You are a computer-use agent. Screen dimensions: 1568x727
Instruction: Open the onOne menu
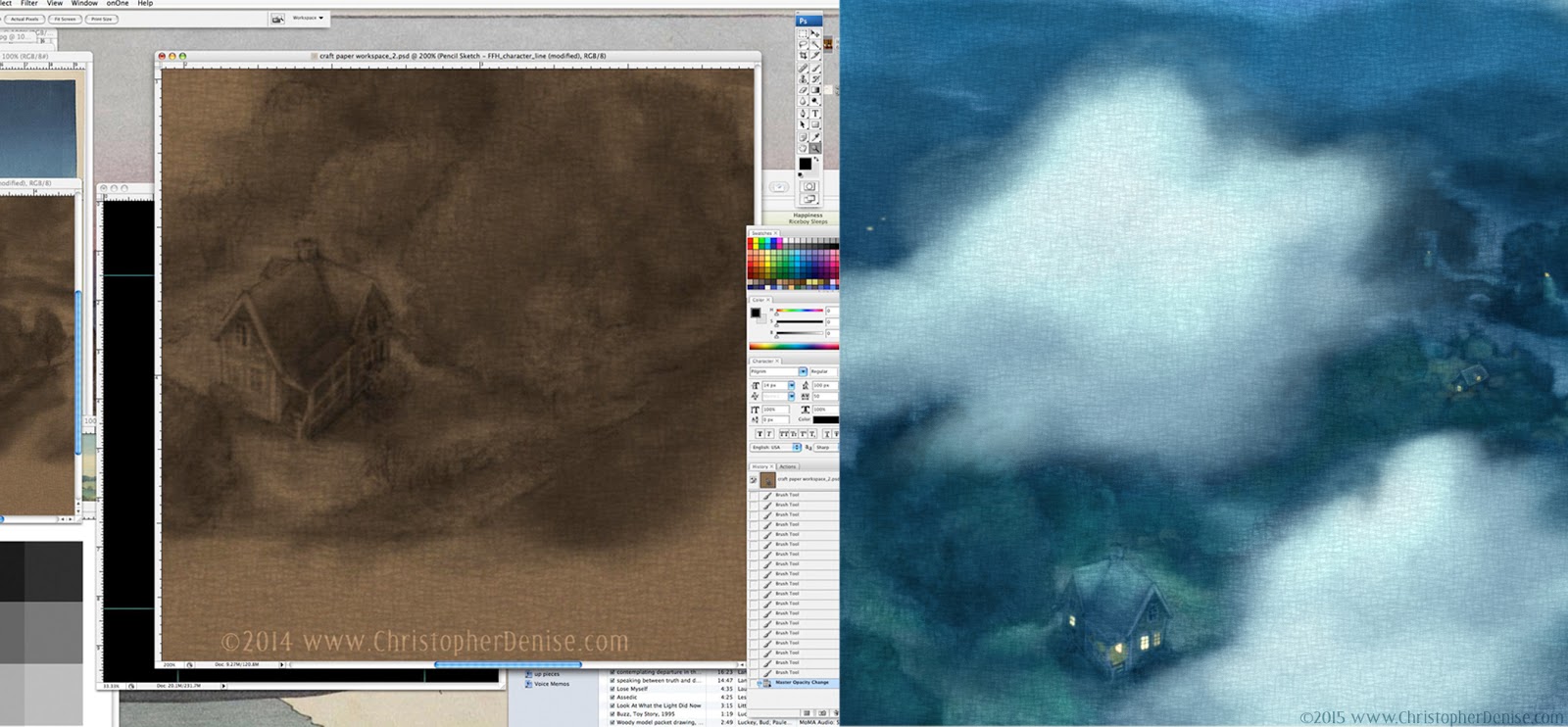click(118, 4)
